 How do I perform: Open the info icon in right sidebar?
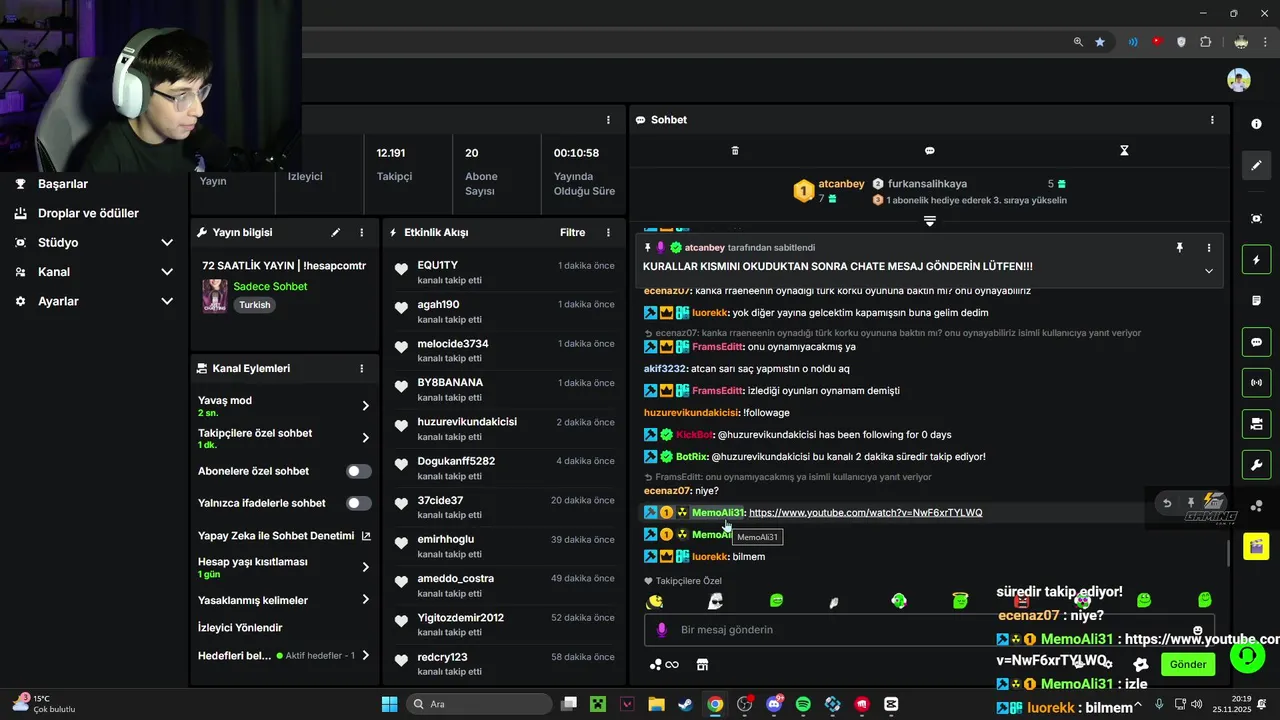coord(1256,124)
